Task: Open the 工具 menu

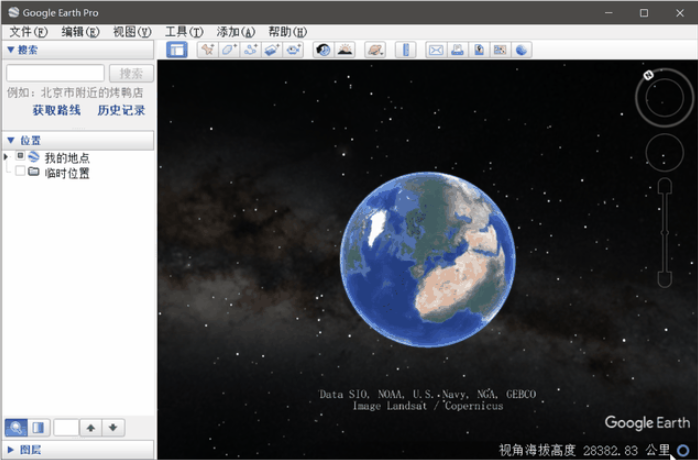Action: tap(184, 32)
